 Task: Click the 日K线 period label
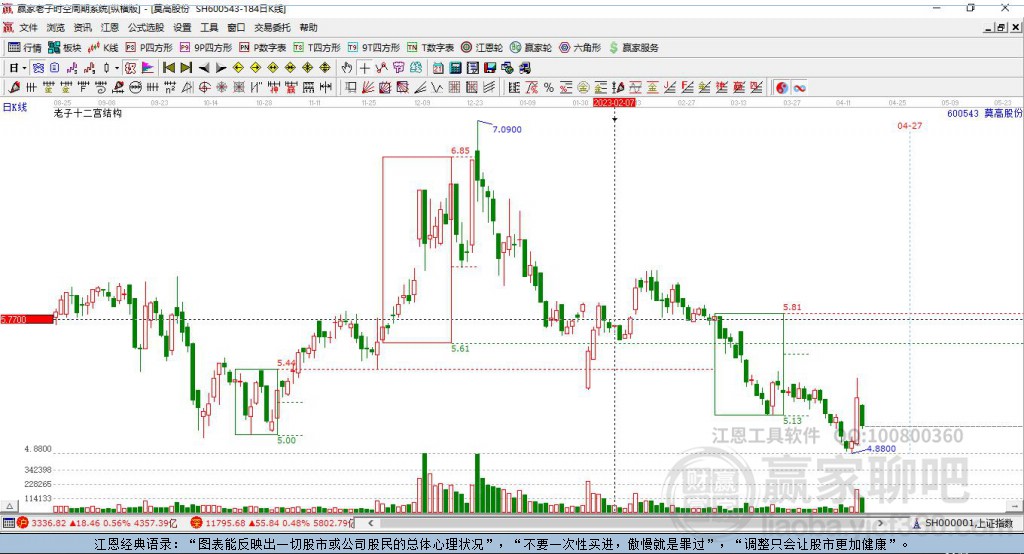(15, 107)
